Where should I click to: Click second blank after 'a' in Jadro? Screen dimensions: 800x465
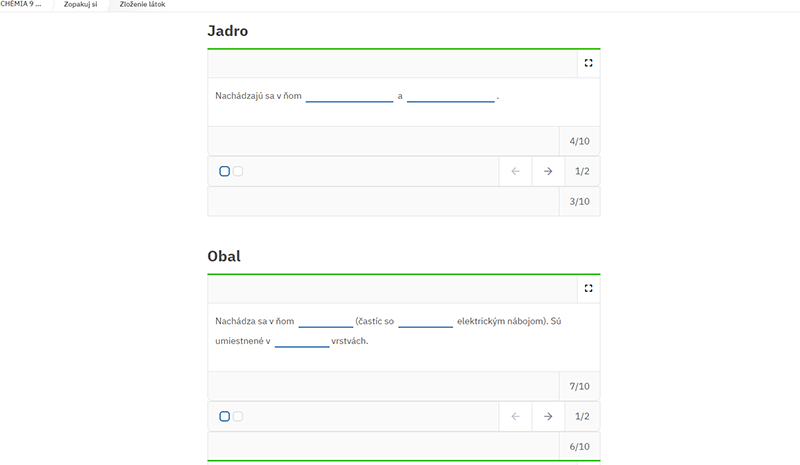click(451, 96)
